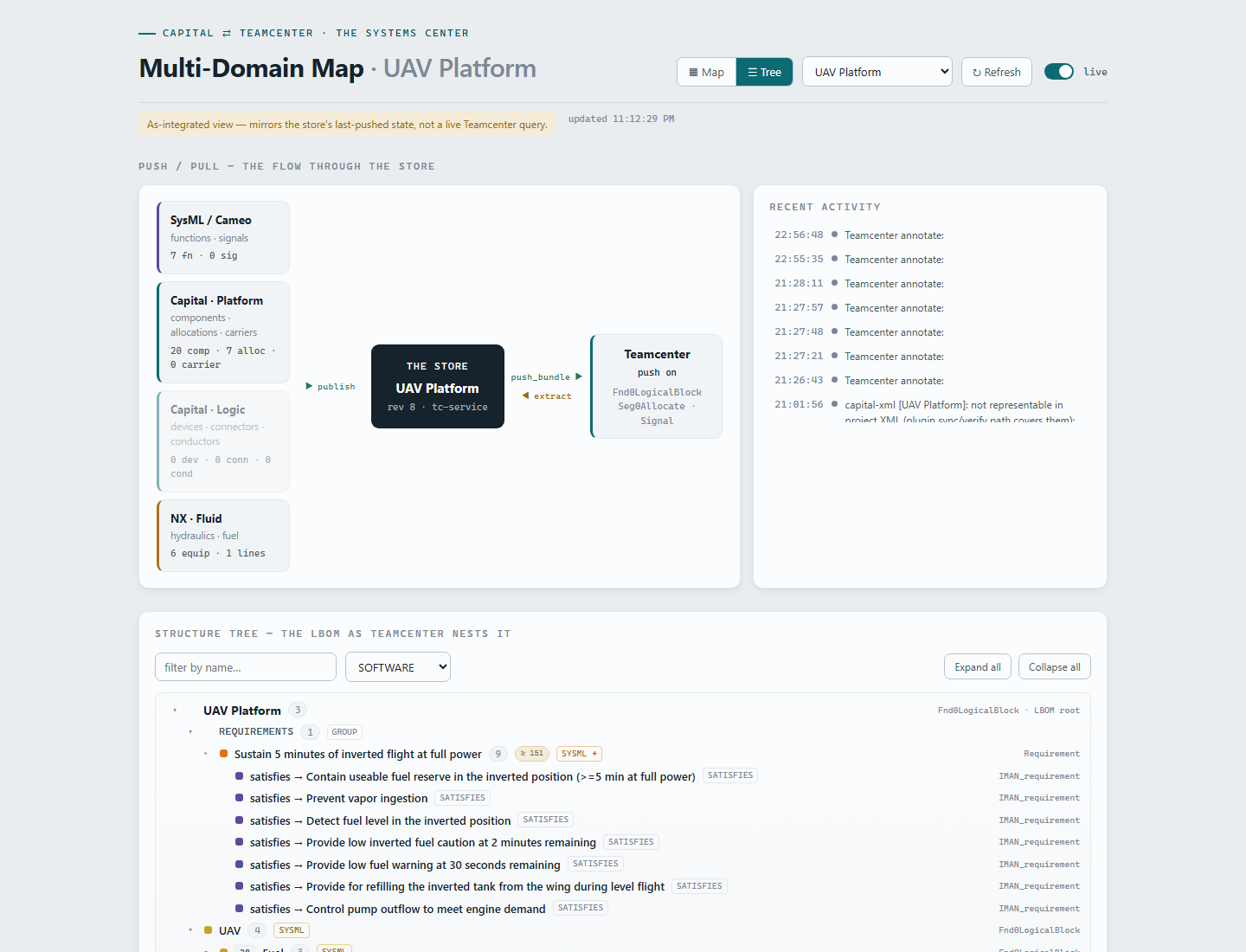Click the SATISFIES tag after 'Prevent vapor ingestion'
The width and height of the screenshot is (1246, 952).
click(x=463, y=798)
